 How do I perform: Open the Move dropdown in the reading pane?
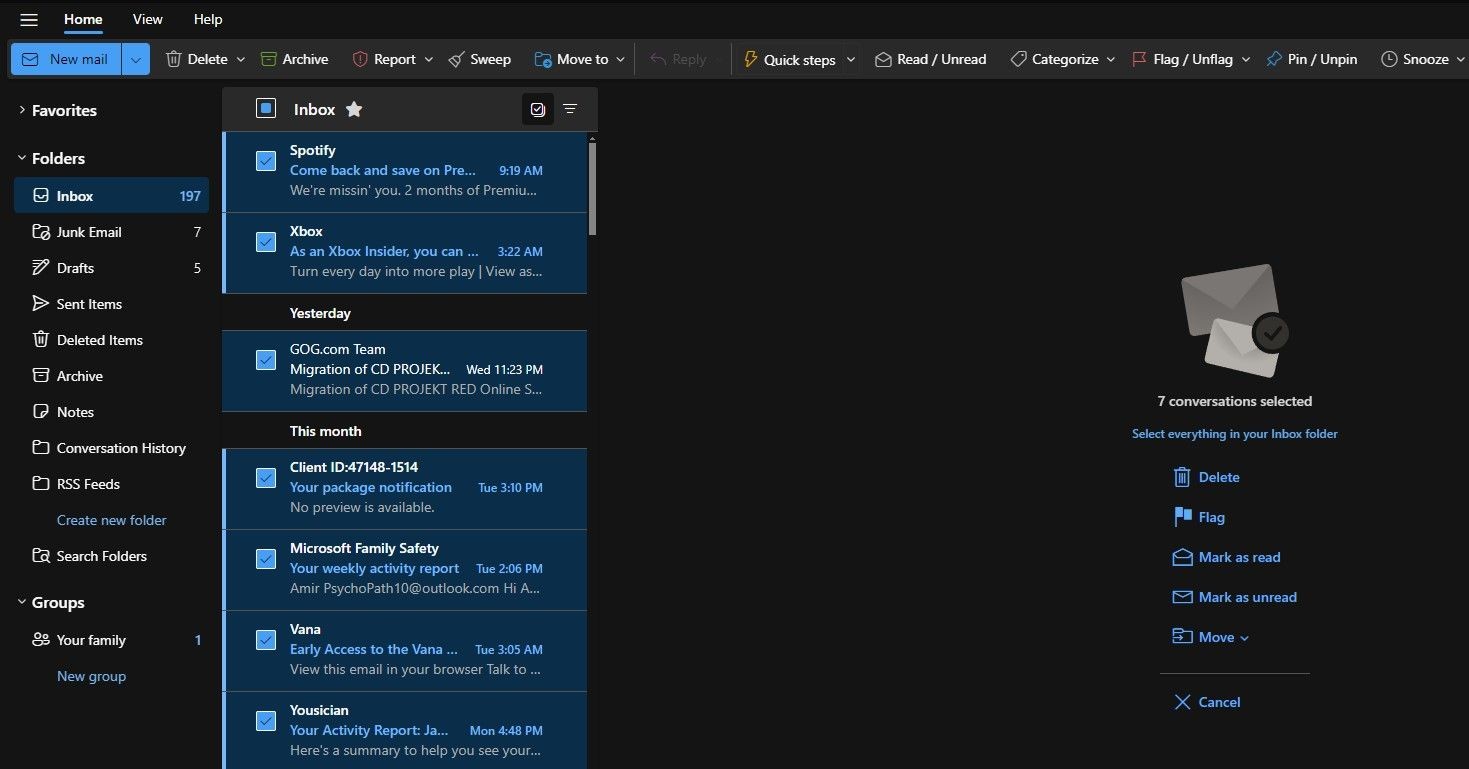[x=1211, y=637]
